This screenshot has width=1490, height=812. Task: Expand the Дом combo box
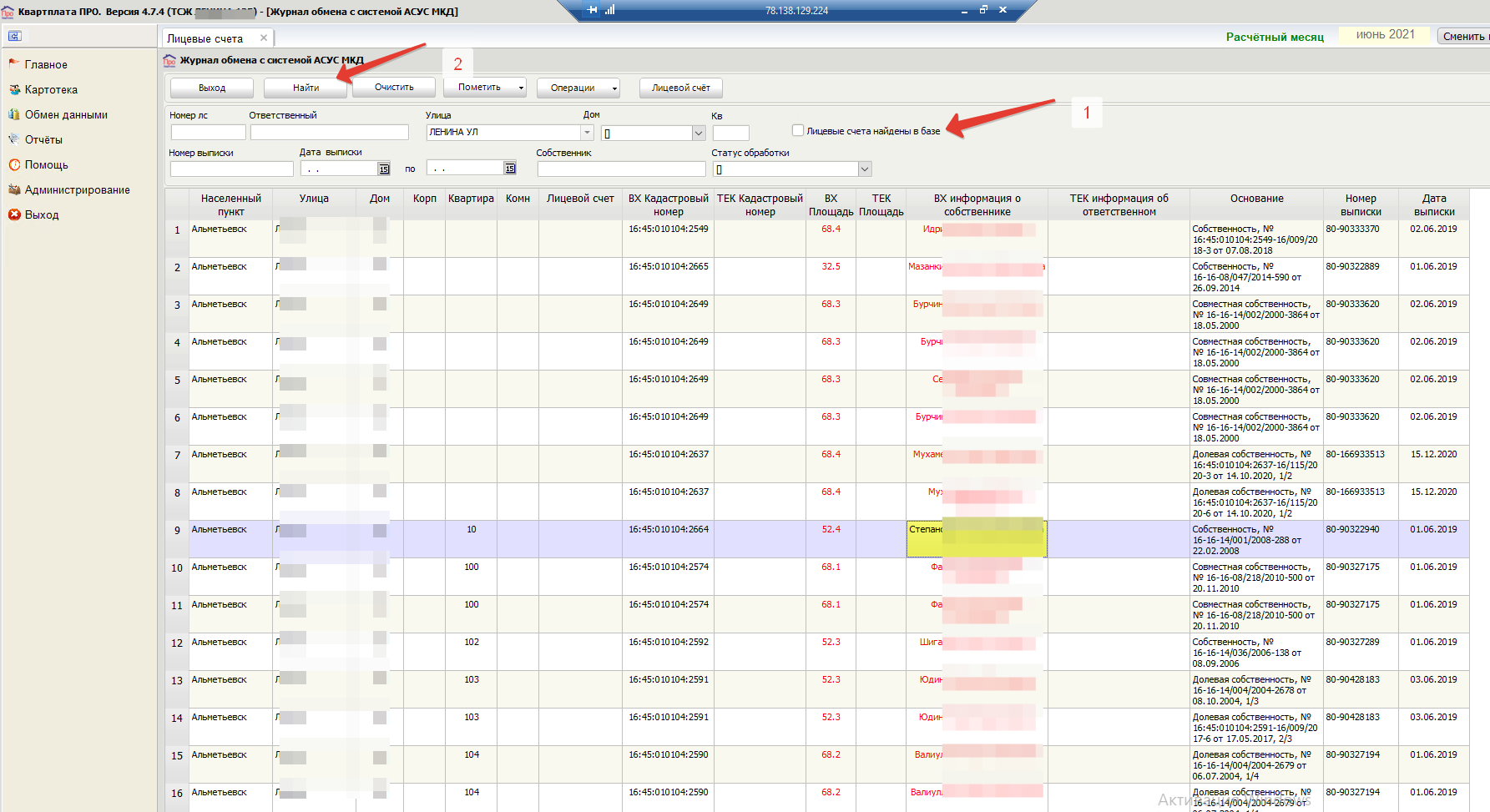[x=699, y=133]
